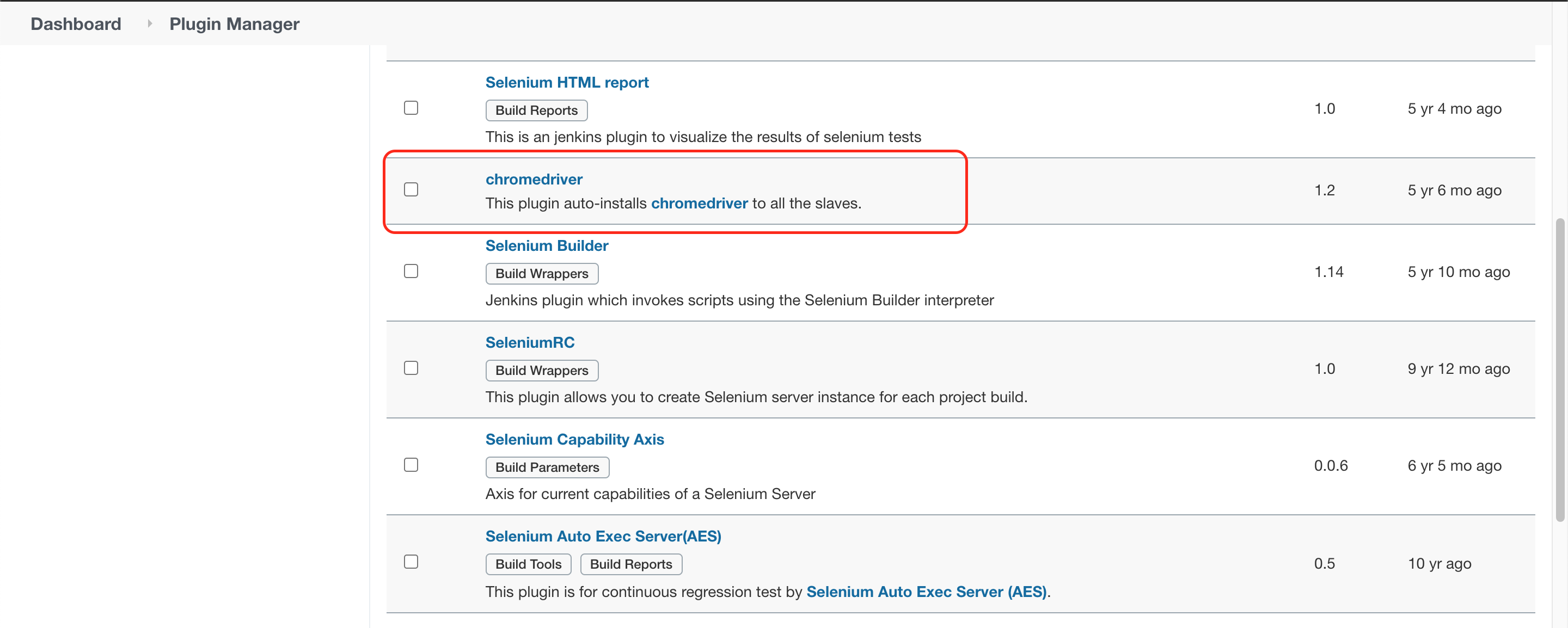Screen dimensions: 1568x628
Task: Click version 1.2 of chromedriver
Action: [x=1324, y=190]
